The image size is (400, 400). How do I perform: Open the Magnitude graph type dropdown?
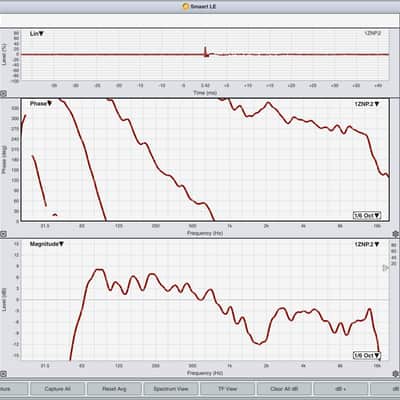coord(47,244)
